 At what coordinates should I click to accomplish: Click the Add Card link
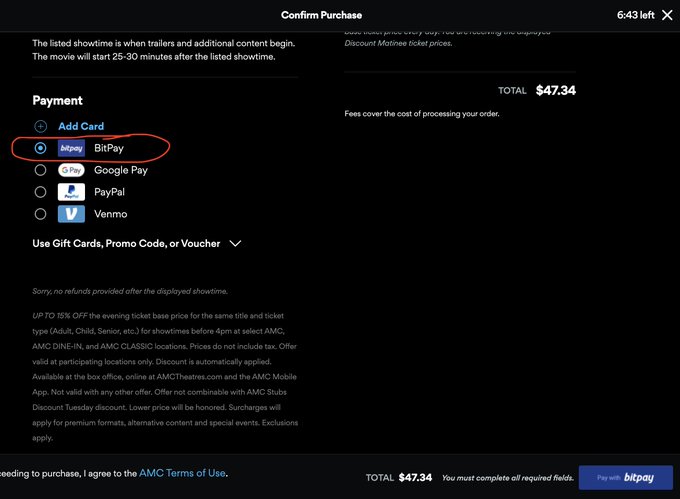tap(81, 126)
